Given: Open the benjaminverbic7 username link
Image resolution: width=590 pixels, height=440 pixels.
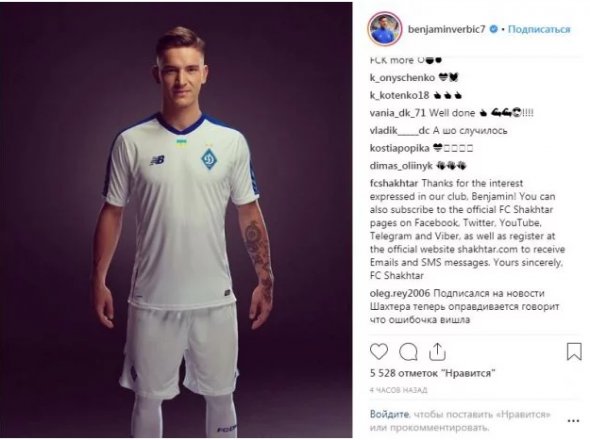Looking at the screenshot, I should pos(446,29).
